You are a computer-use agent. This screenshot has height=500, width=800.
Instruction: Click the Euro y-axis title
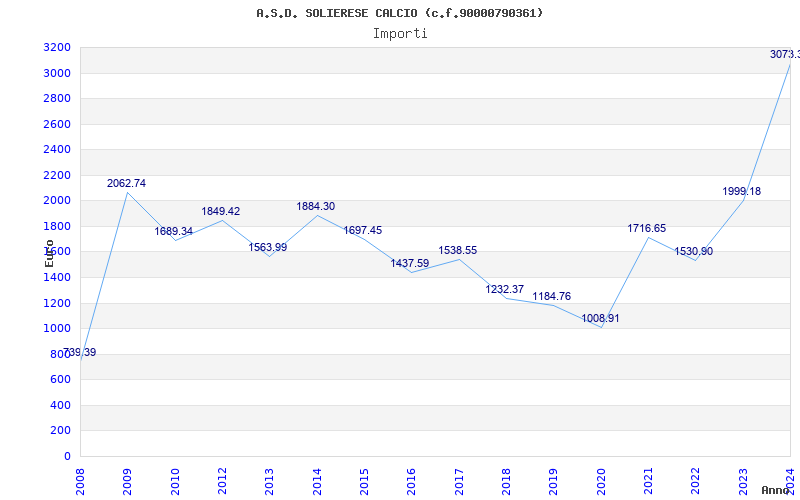pyautogui.click(x=49, y=253)
